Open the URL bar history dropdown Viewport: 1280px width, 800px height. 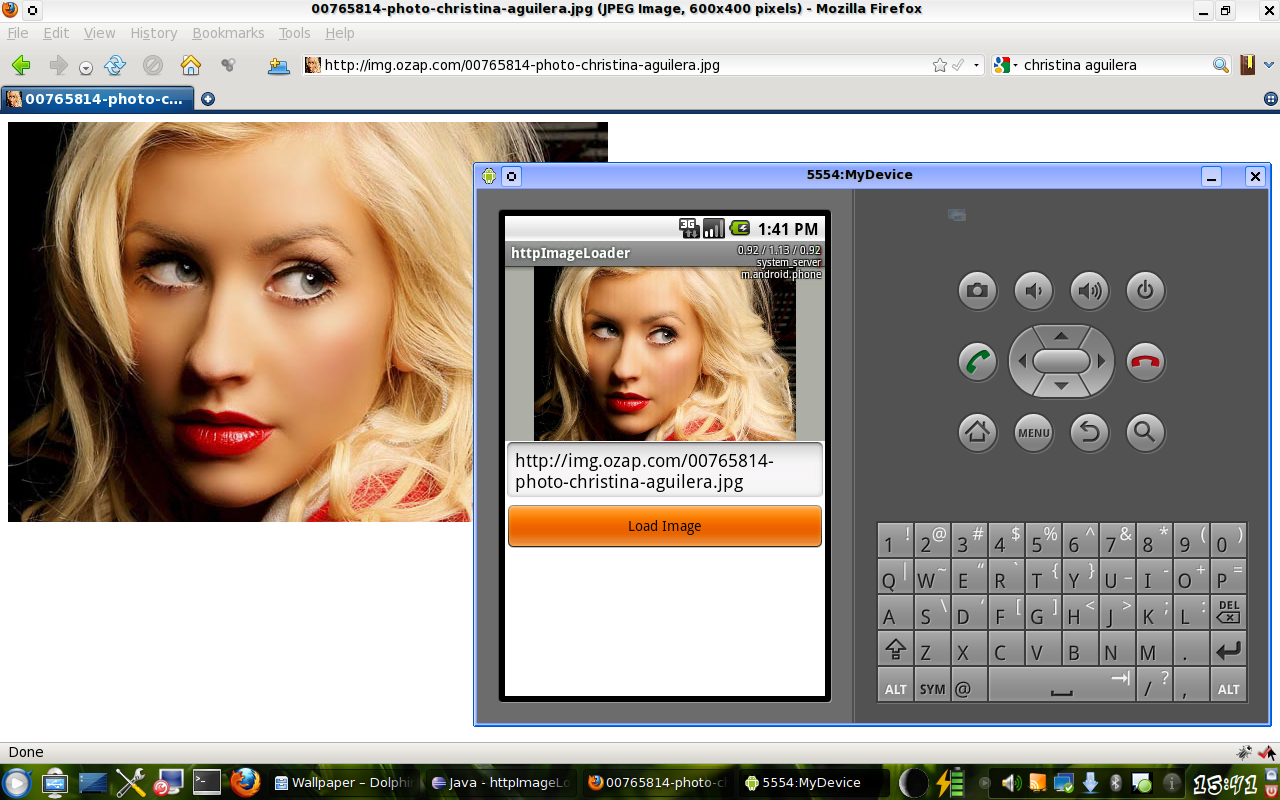pos(976,65)
